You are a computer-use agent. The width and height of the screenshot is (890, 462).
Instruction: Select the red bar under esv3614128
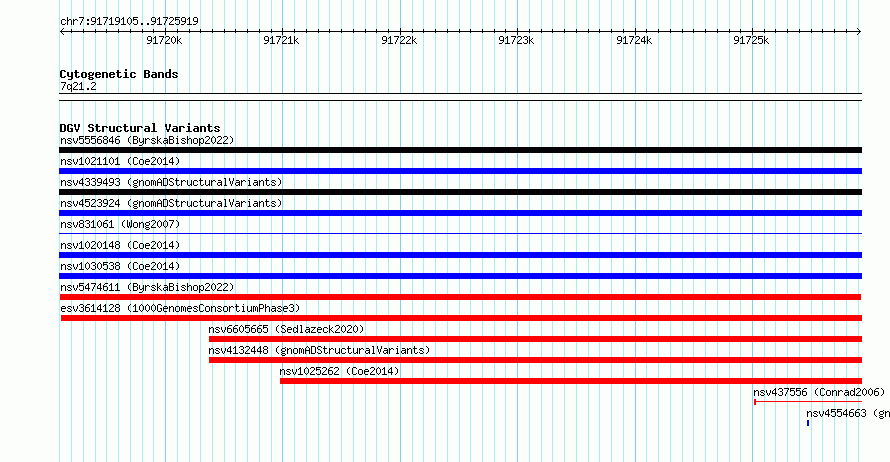pyautogui.click(x=461, y=318)
